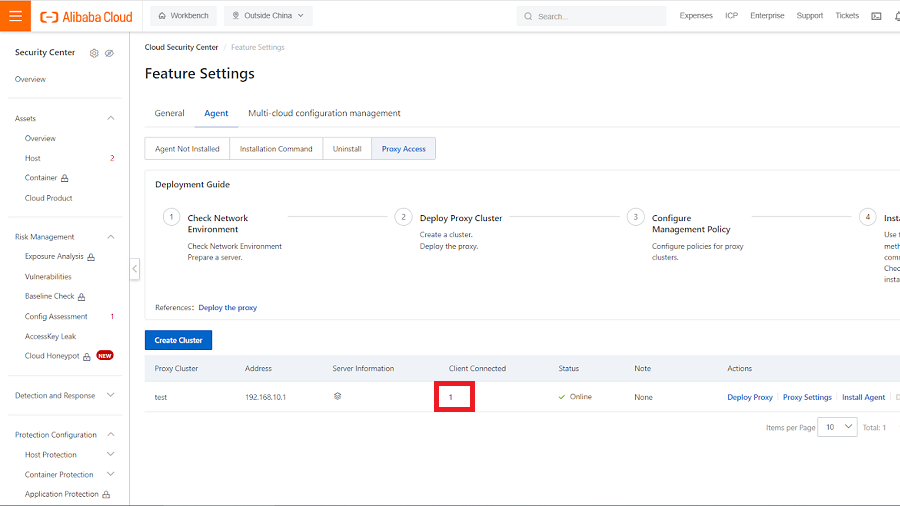Open the Items per Page dropdown
This screenshot has height=506, width=900.
click(x=837, y=427)
